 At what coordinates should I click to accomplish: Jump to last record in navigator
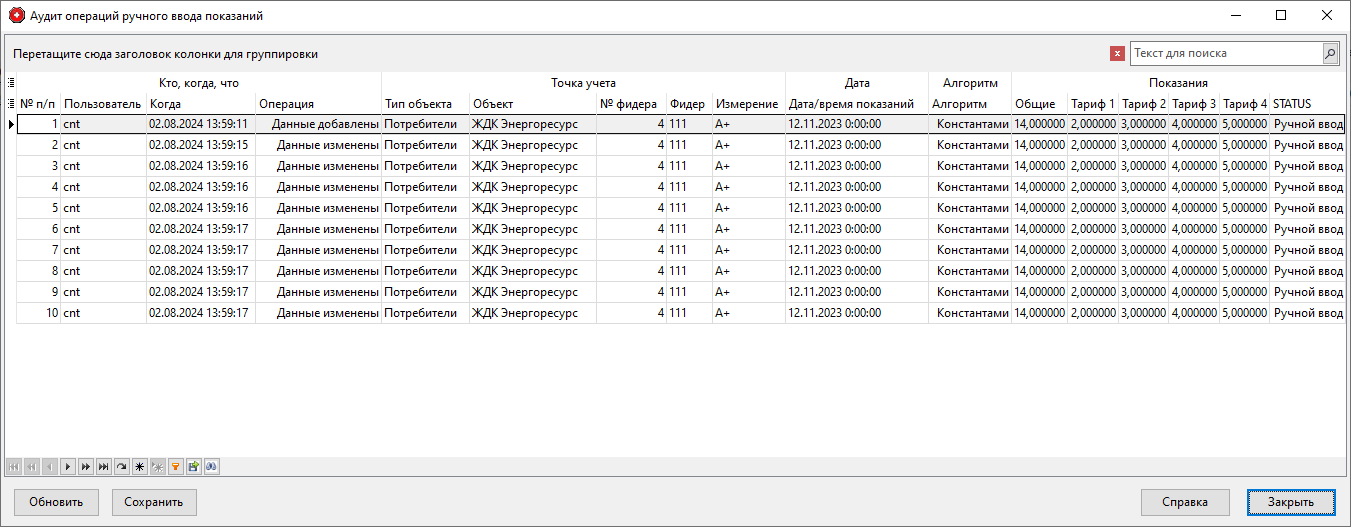tap(103, 467)
